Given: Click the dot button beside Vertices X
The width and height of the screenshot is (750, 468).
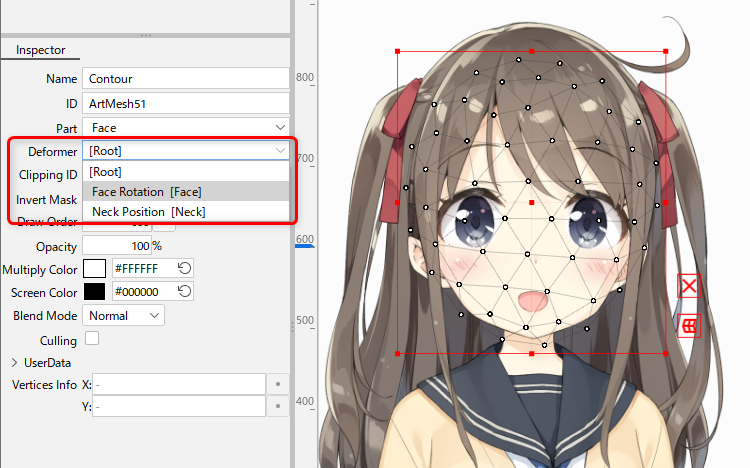Looking at the screenshot, I should (x=278, y=384).
